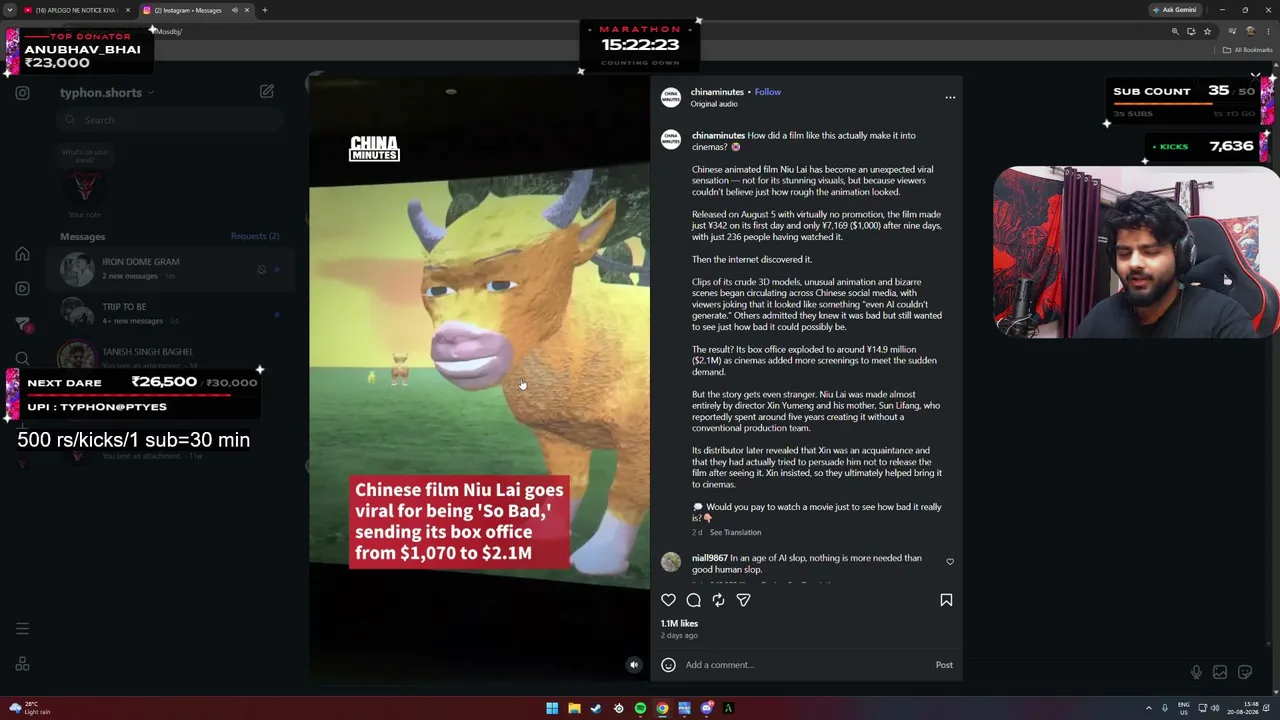Open the post's three-dot more options menu
The height and width of the screenshot is (720, 1280).
point(950,97)
